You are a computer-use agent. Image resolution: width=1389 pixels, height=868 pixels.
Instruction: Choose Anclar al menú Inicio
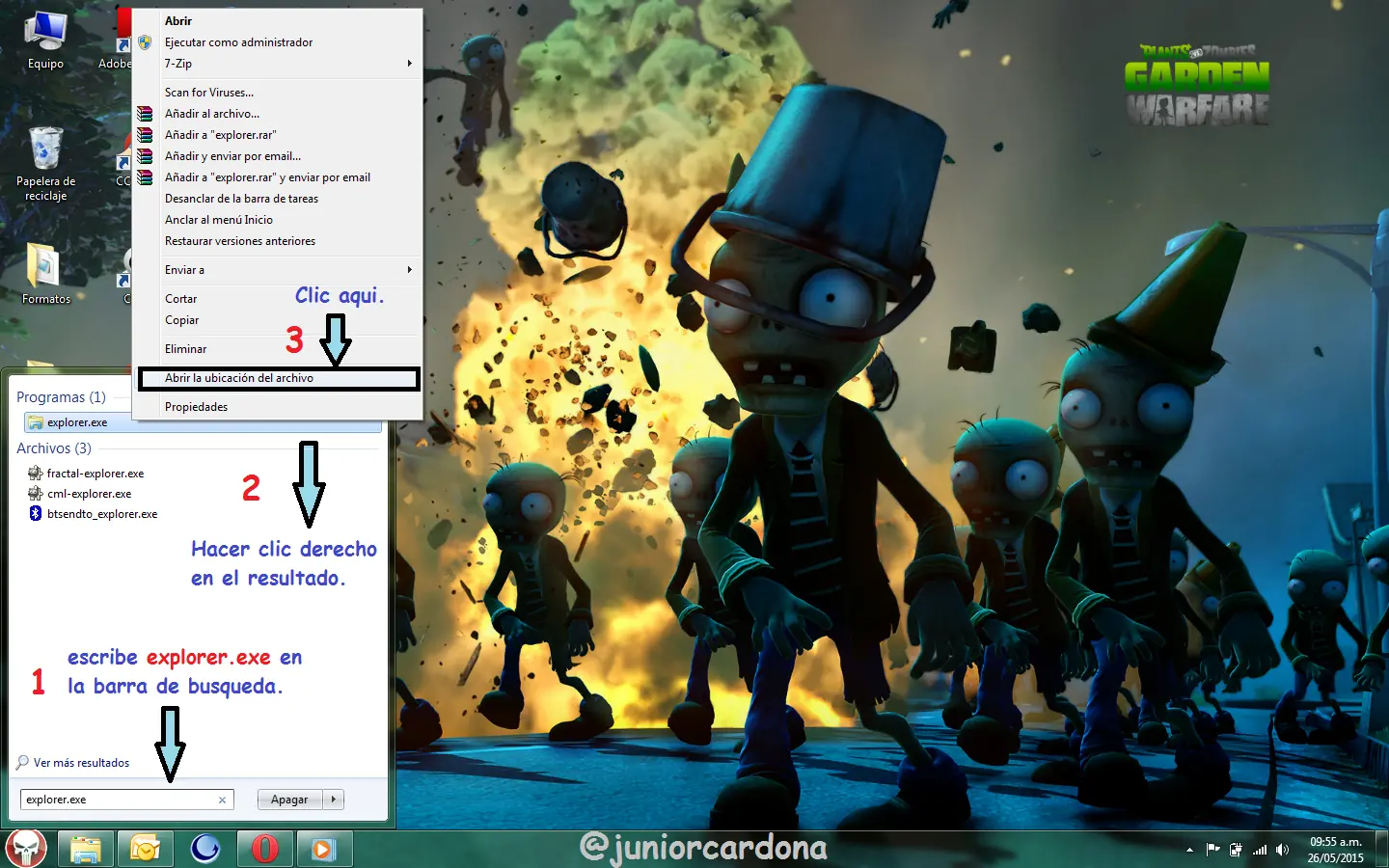pos(278,220)
